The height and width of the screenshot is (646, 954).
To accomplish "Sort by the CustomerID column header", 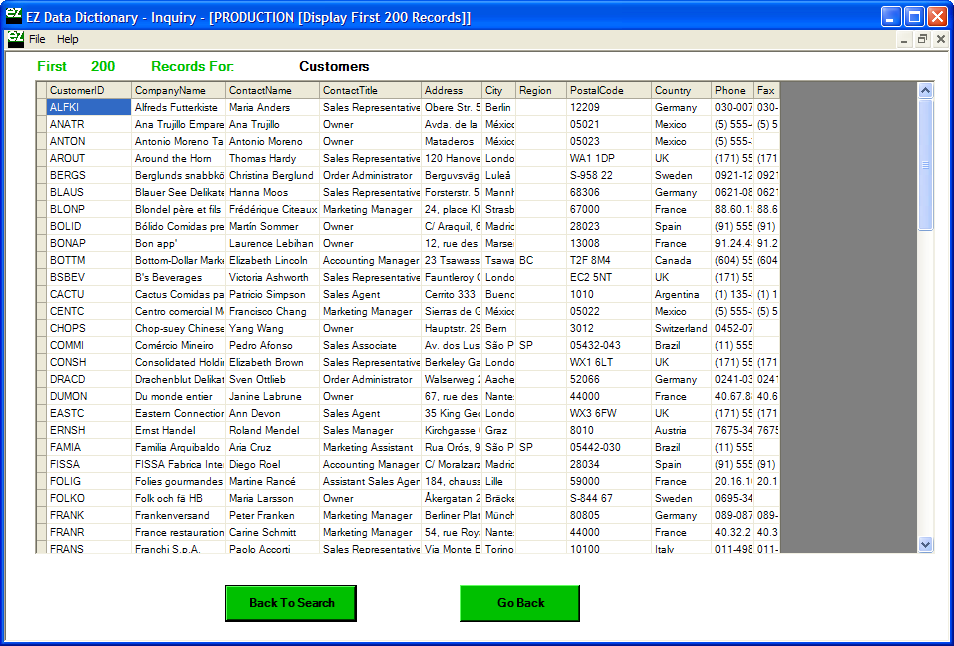I will (88, 90).
